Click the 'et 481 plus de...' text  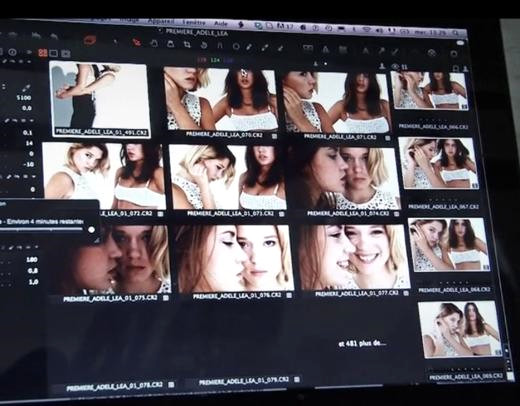(362, 343)
